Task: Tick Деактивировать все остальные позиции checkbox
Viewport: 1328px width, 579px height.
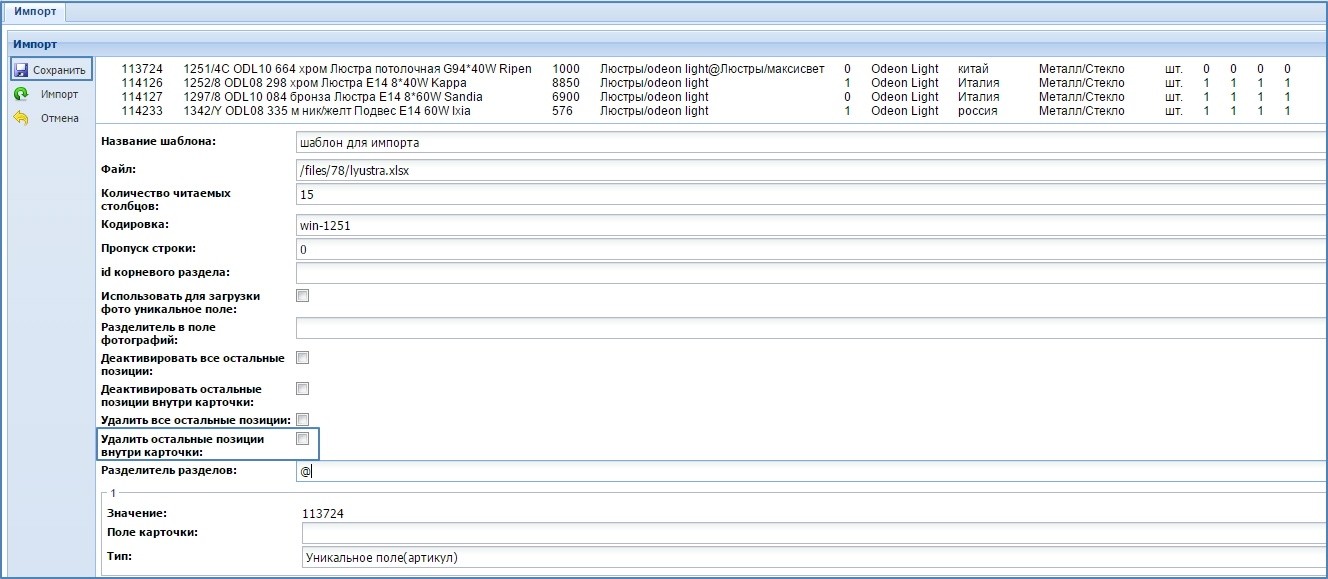Action: (303, 357)
